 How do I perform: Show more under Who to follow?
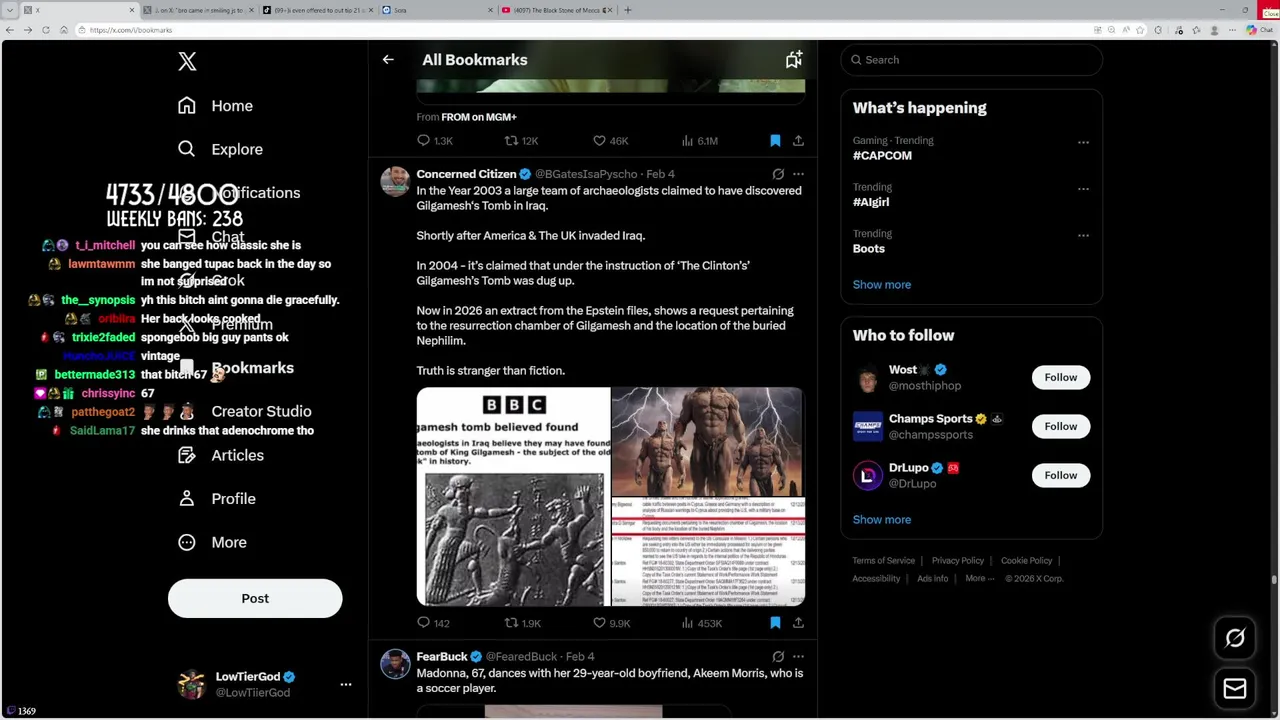point(882,520)
